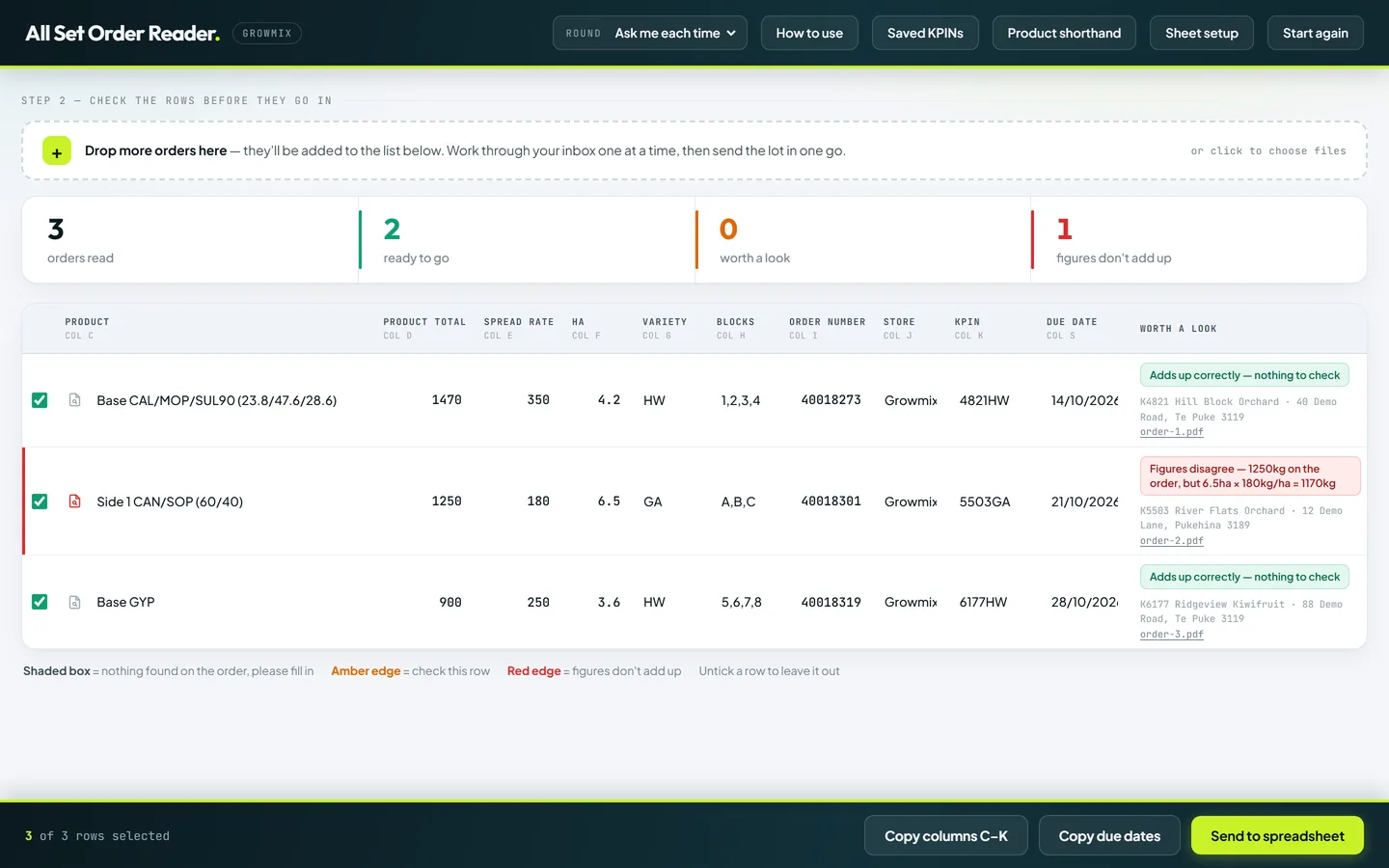The height and width of the screenshot is (868, 1389).
Task: Untick the Side 1 CAN/SOP row checkbox
Action: click(40, 502)
